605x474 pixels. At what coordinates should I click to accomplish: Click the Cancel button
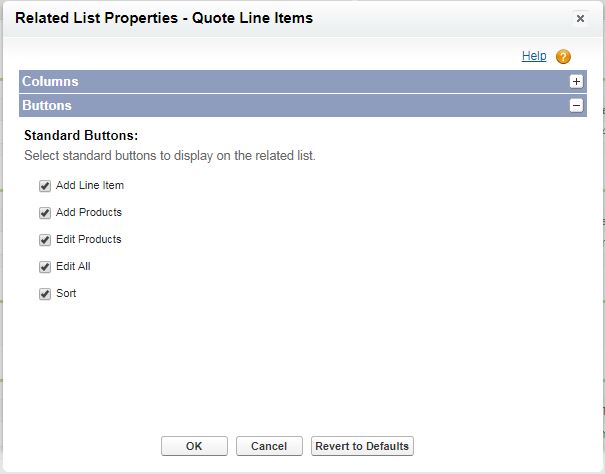269,446
